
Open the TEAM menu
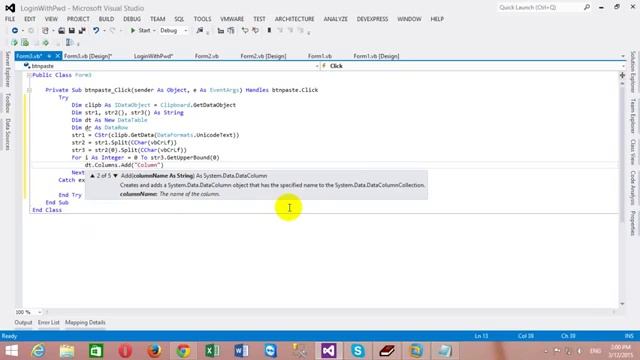click(x=157, y=19)
